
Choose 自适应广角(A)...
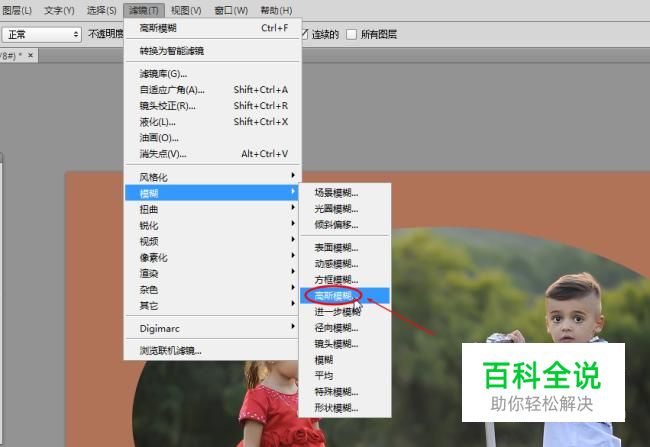coord(213,90)
